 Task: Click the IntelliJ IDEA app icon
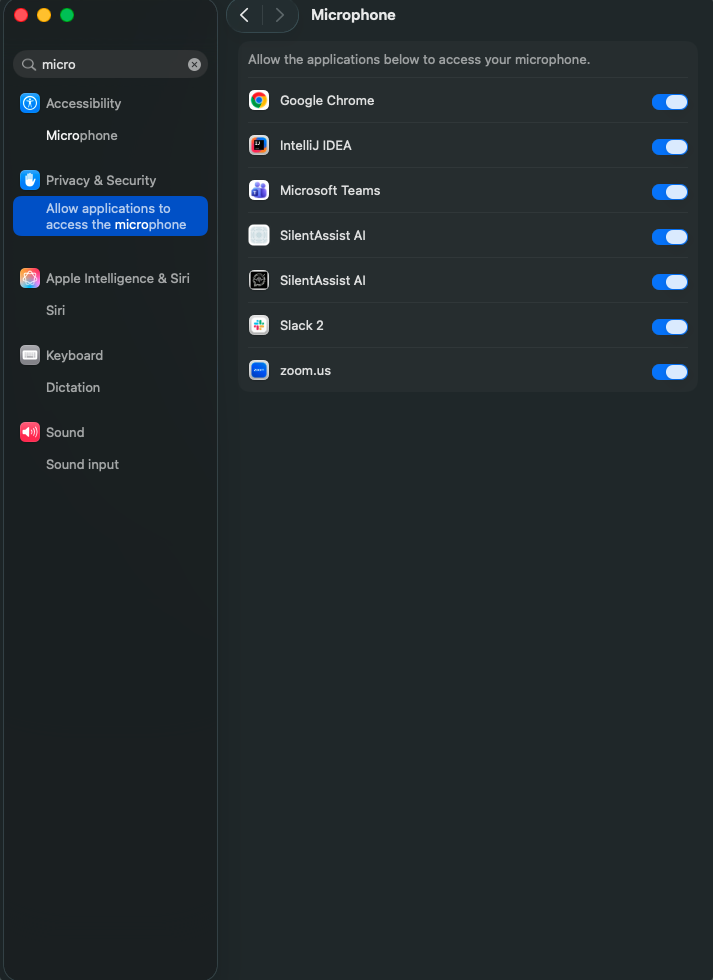tap(259, 146)
